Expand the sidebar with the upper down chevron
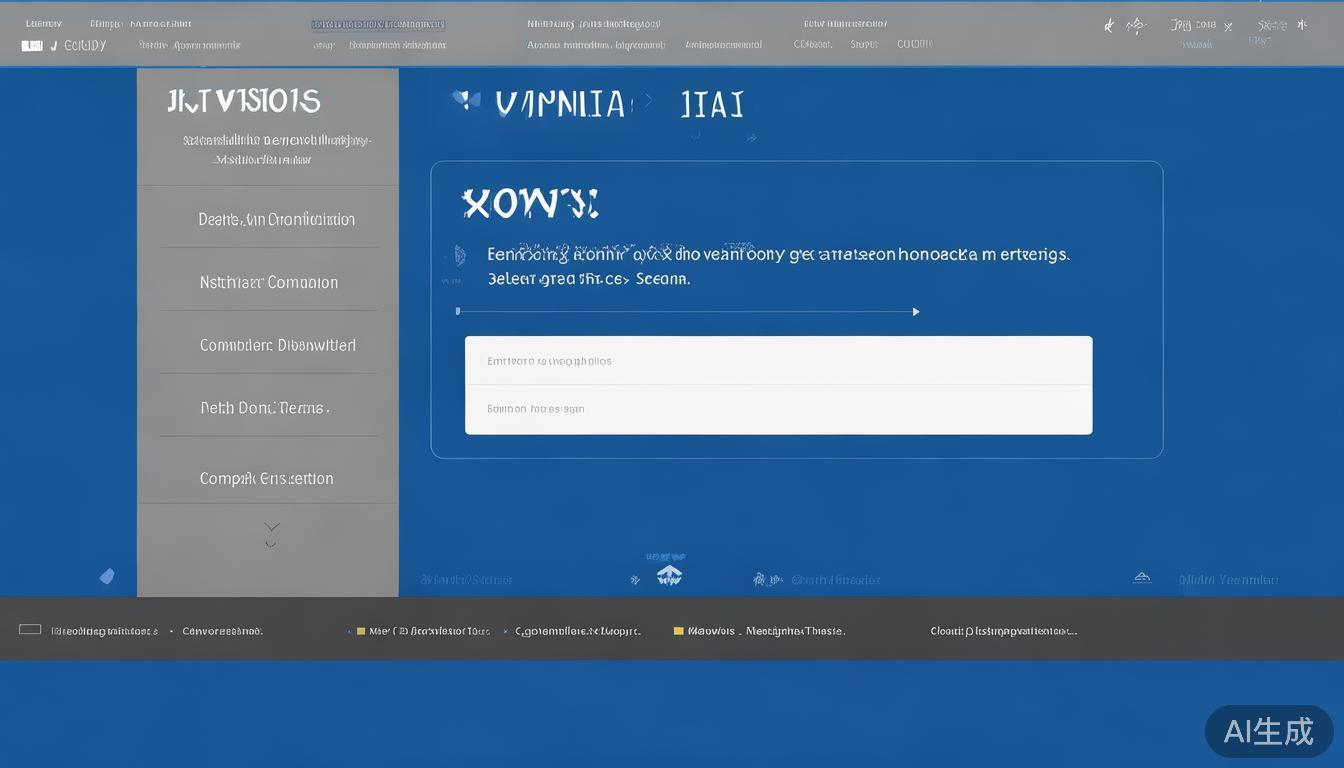The image size is (1344, 768). pos(271,526)
